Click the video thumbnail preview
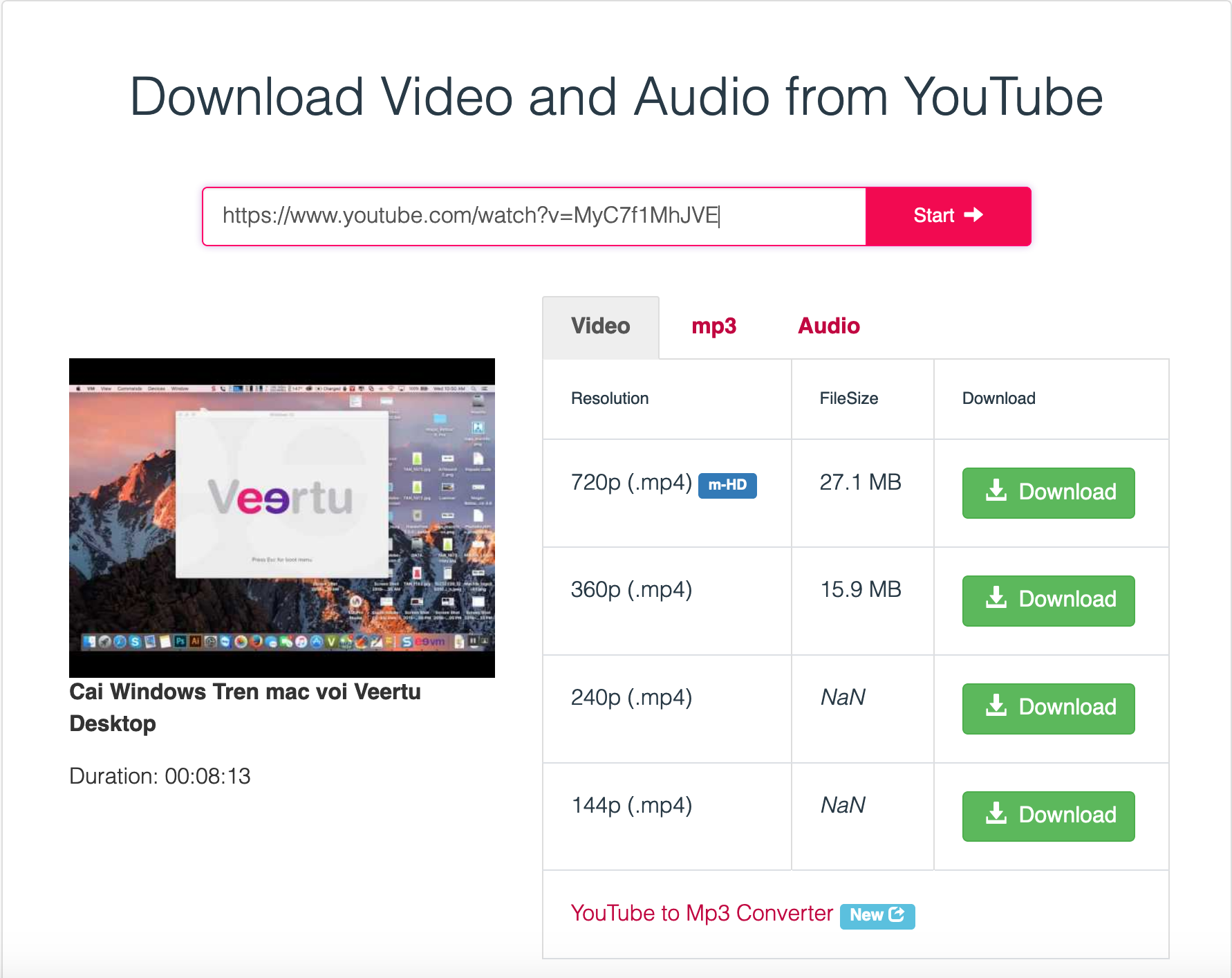The width and height of the screenshot is (1232, 978). click(x=282, y=517)
